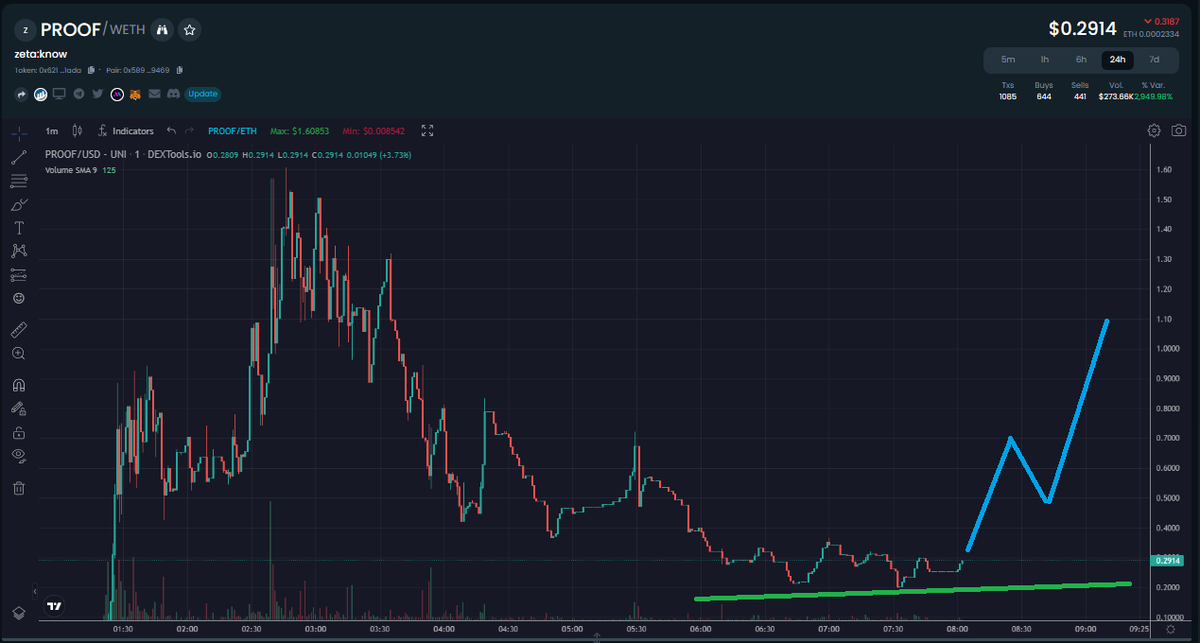Click the Update button
Image resolution: width=1200 pixels, height=643 pixels.
pos(202,94)
